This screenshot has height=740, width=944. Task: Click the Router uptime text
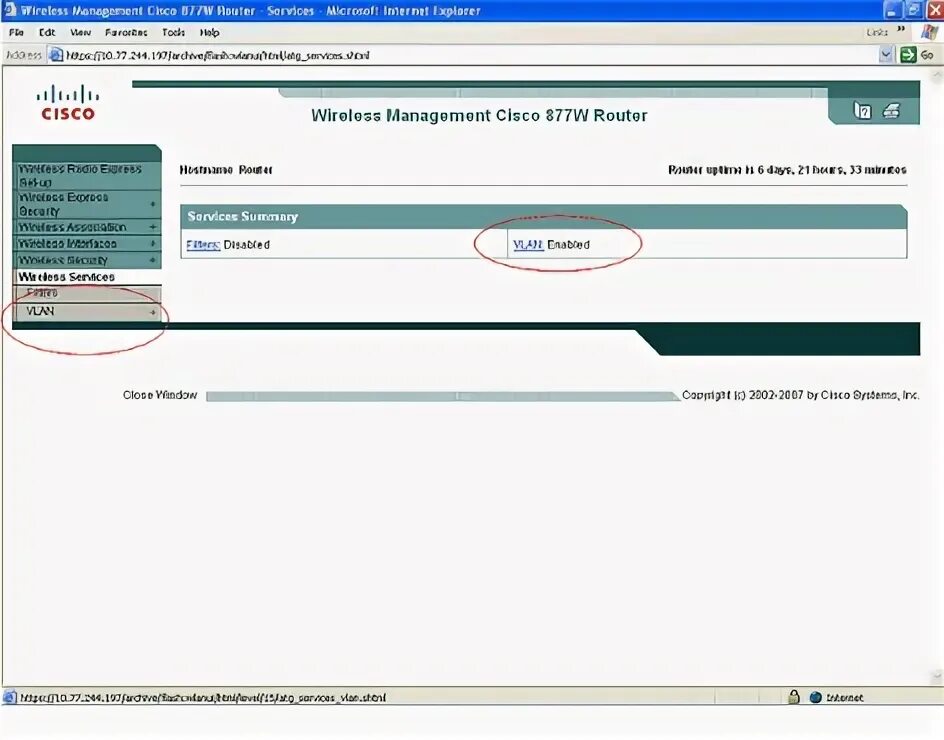click(x=787, y=170)
